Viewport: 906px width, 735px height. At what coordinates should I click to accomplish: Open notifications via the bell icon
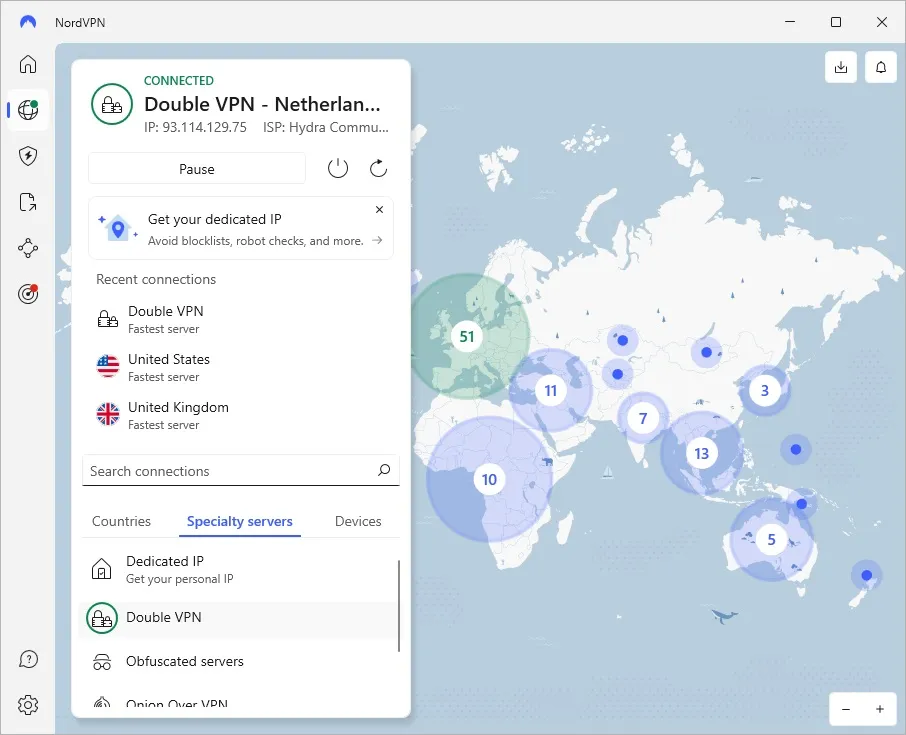coord(880,67)
